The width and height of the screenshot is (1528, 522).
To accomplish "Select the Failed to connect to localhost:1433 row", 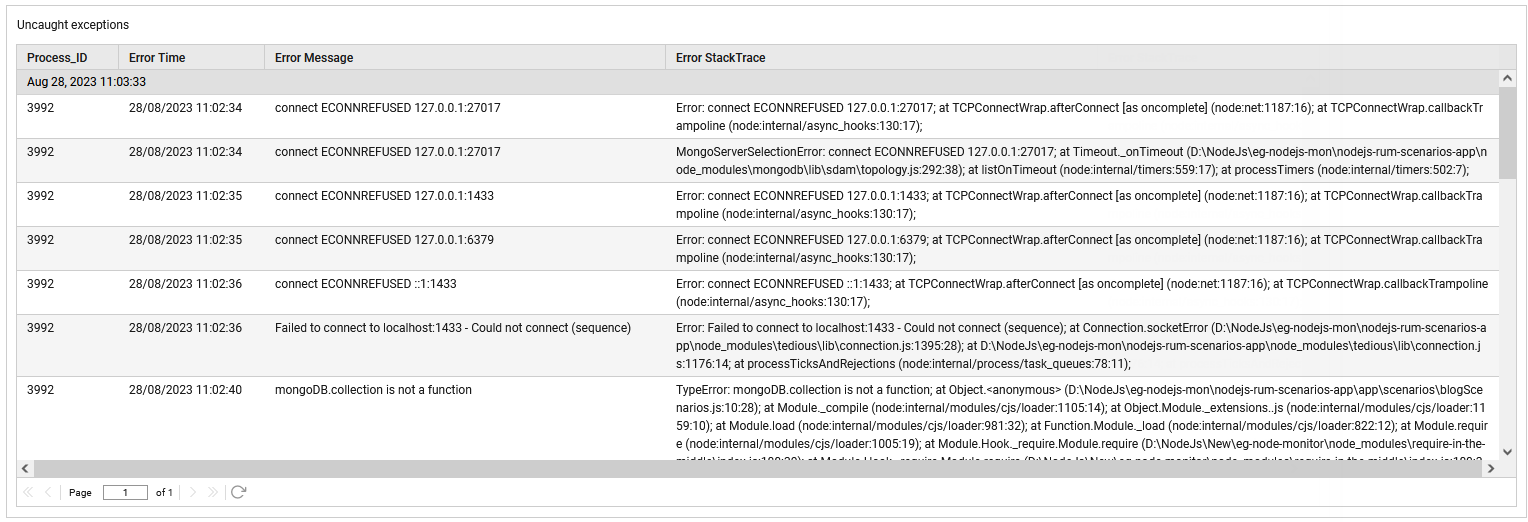I will point(758,345).
